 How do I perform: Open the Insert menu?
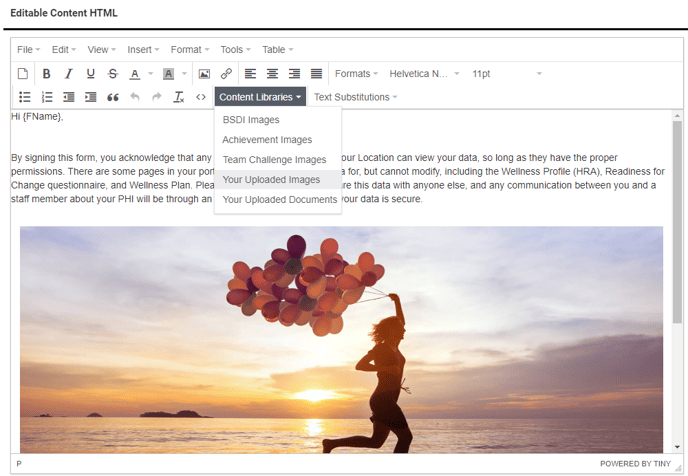144,49
